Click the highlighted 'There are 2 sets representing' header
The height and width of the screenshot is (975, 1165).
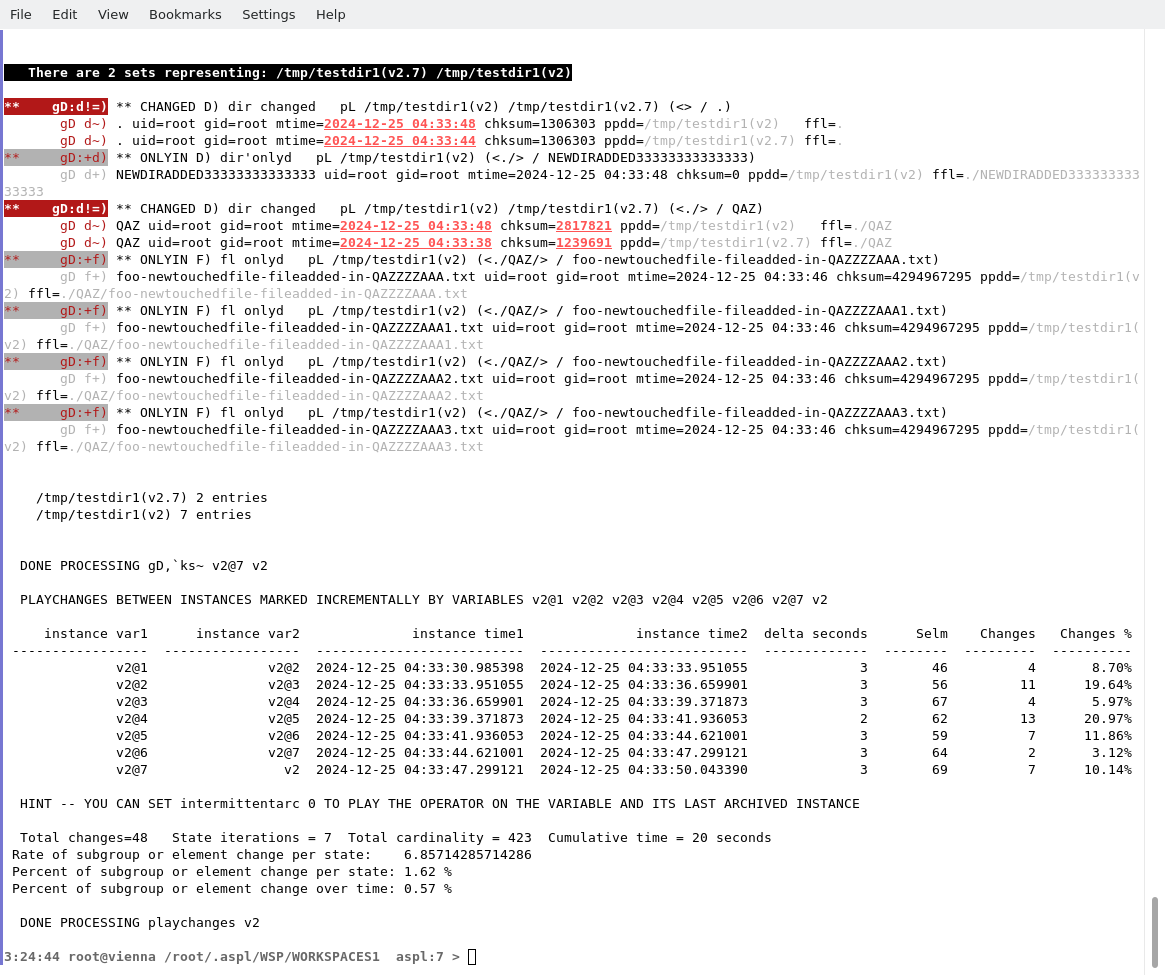coord(288,73)
